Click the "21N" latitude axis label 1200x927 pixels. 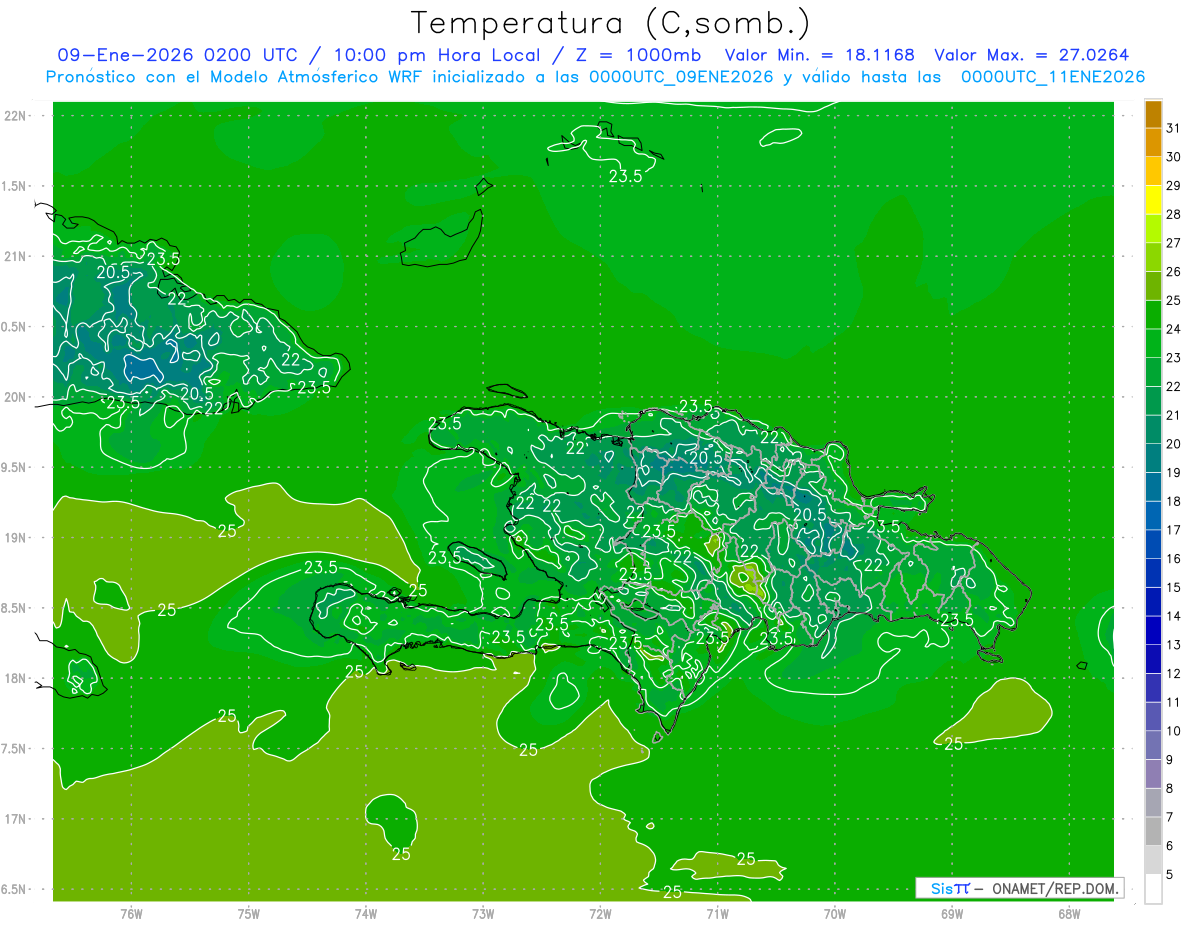(x=15, y=256)
